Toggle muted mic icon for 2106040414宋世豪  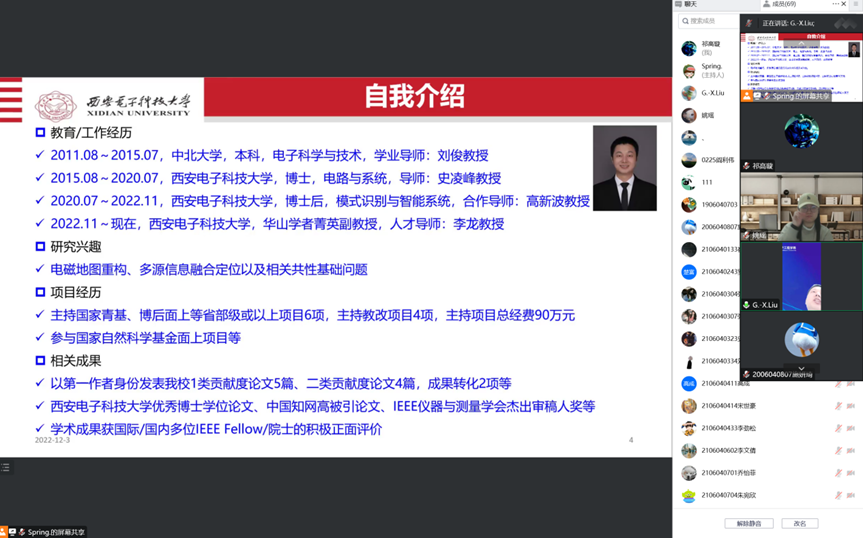pos(839,406)
